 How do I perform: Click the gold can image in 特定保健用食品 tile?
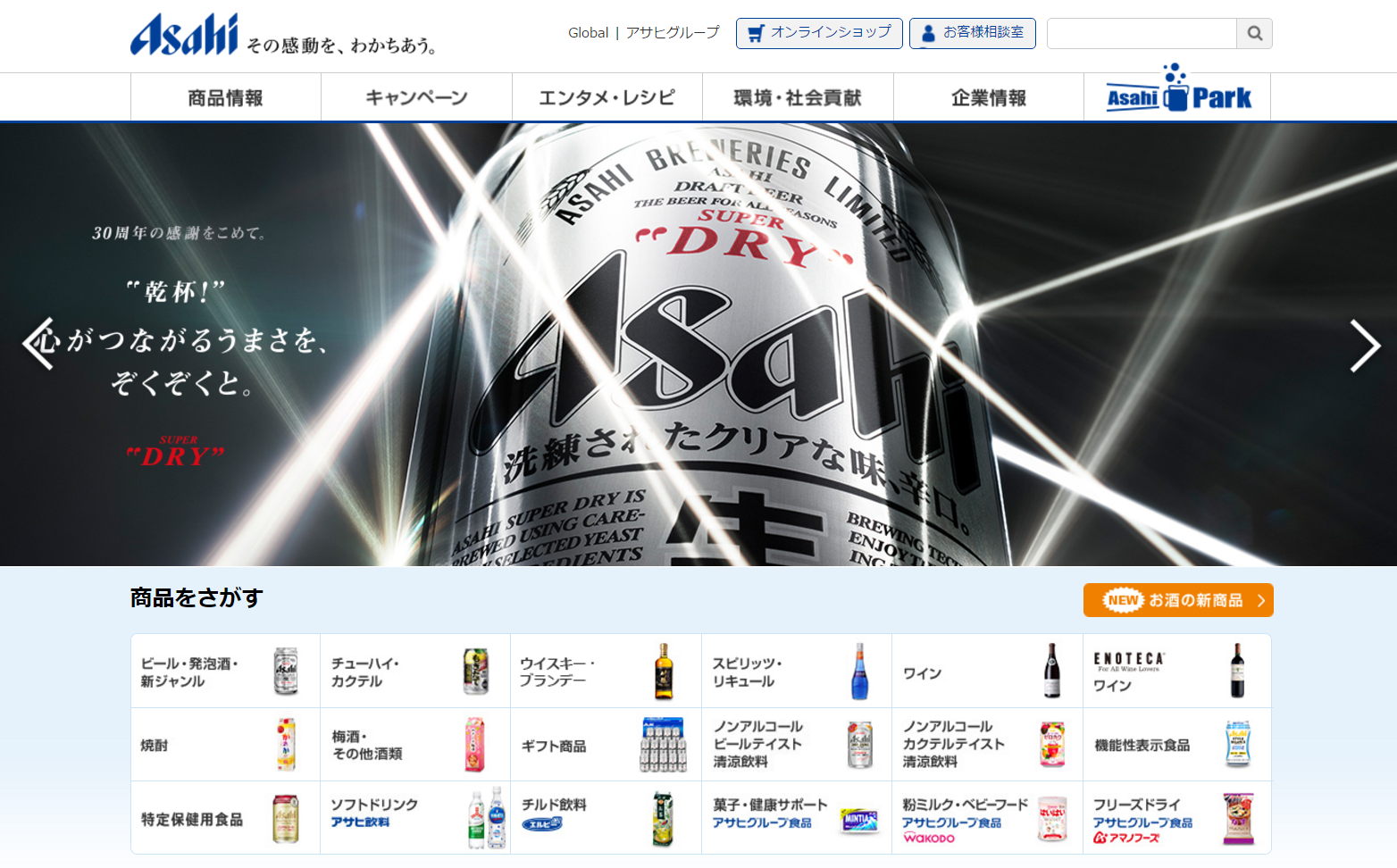click(286, 818)
